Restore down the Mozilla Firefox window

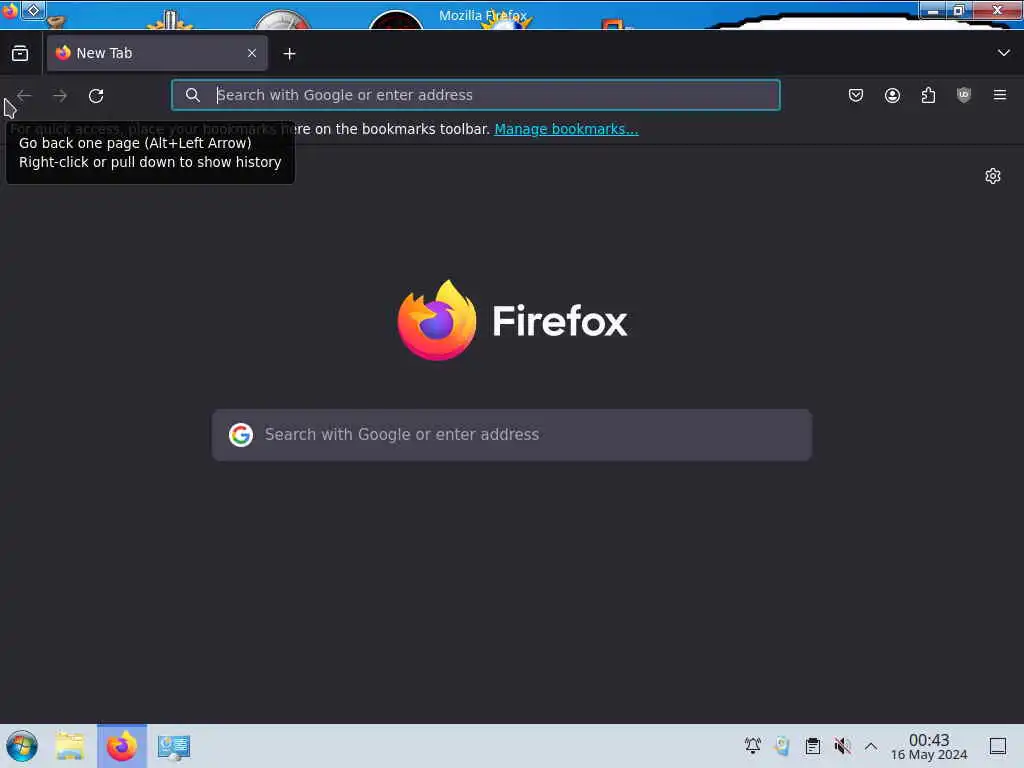[x=959, y=10]
